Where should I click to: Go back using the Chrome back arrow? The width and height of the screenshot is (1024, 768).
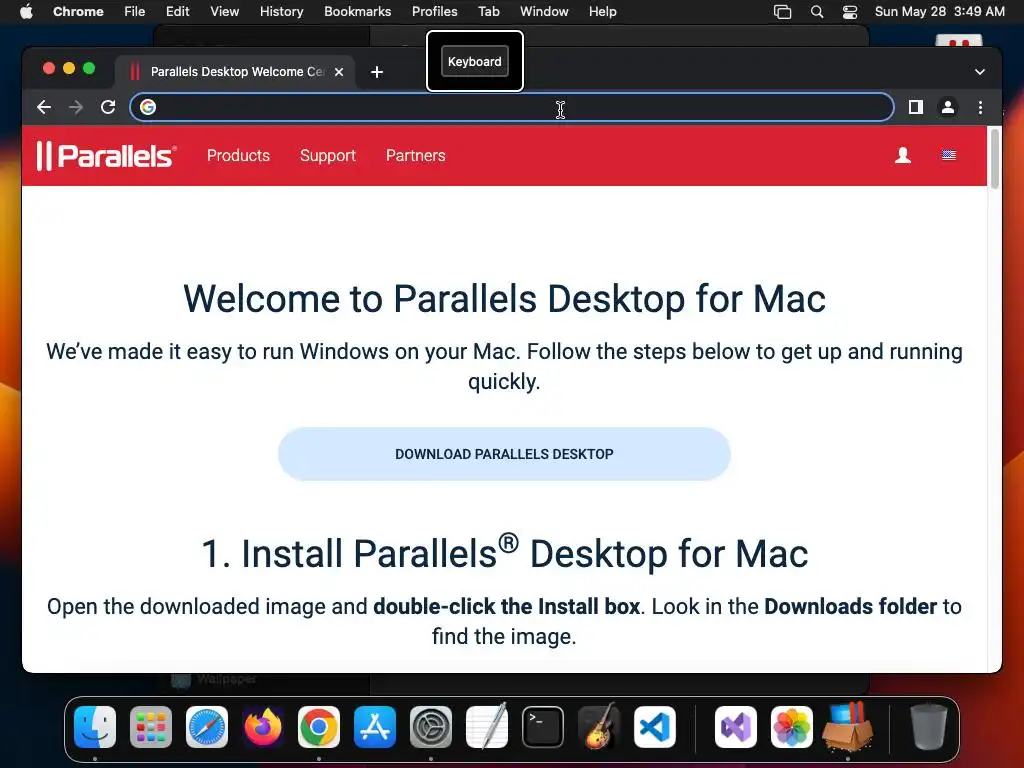pyautogui.click(x=44, y=107)
